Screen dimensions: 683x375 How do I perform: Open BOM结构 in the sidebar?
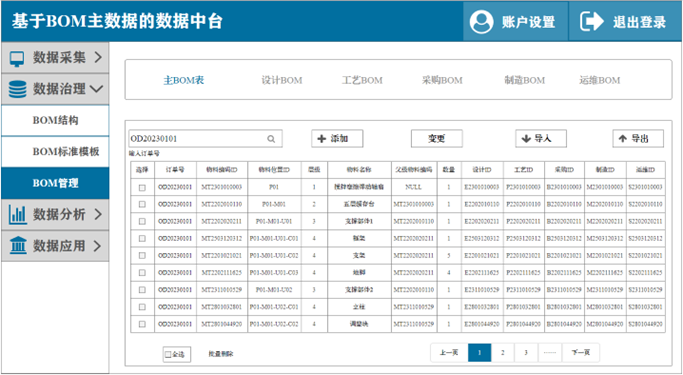(55, 120)
